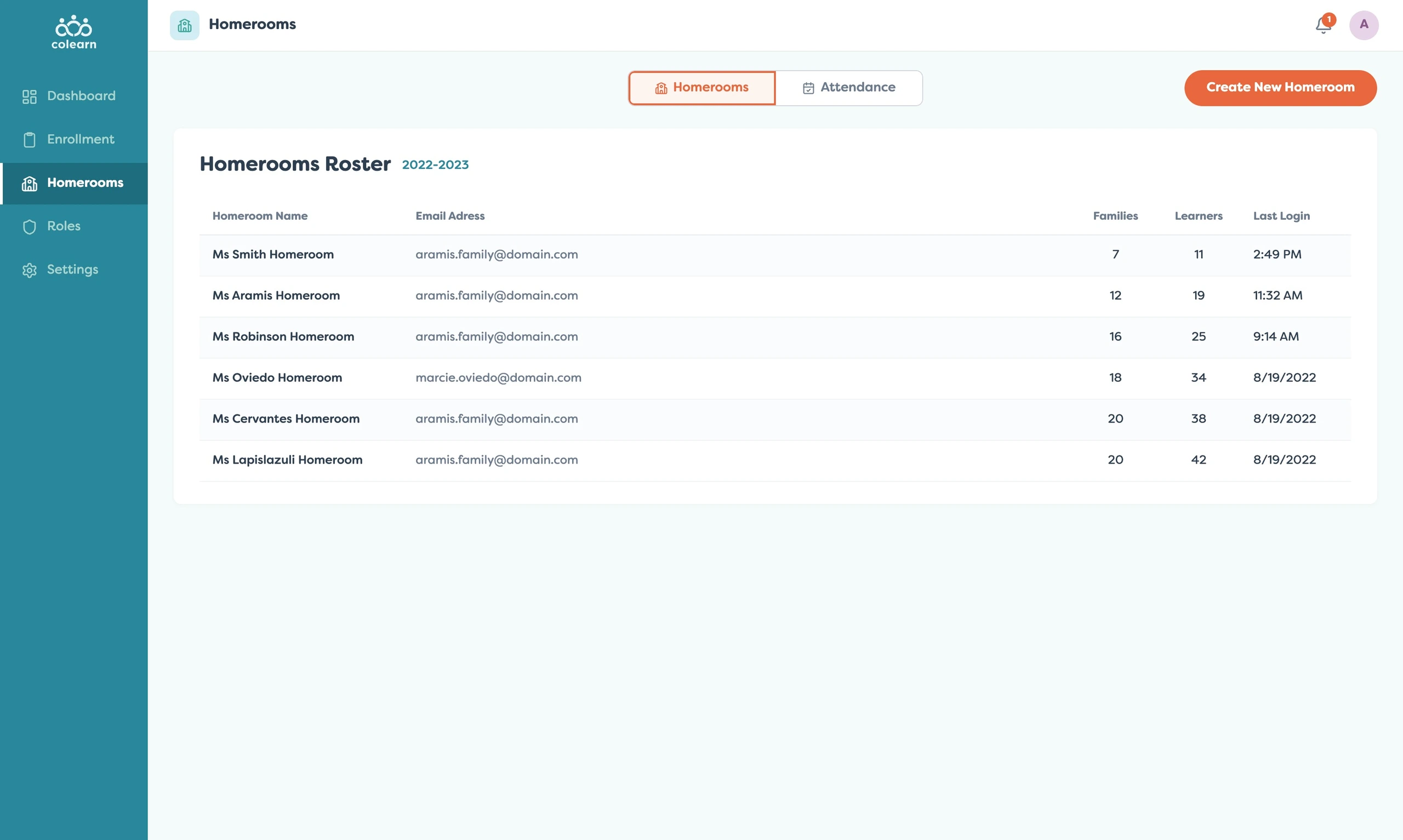The height and width of the screenshot is (840, 1403).
Task: Click Ms Cervantes families count 20
Action: (1115, 418)
